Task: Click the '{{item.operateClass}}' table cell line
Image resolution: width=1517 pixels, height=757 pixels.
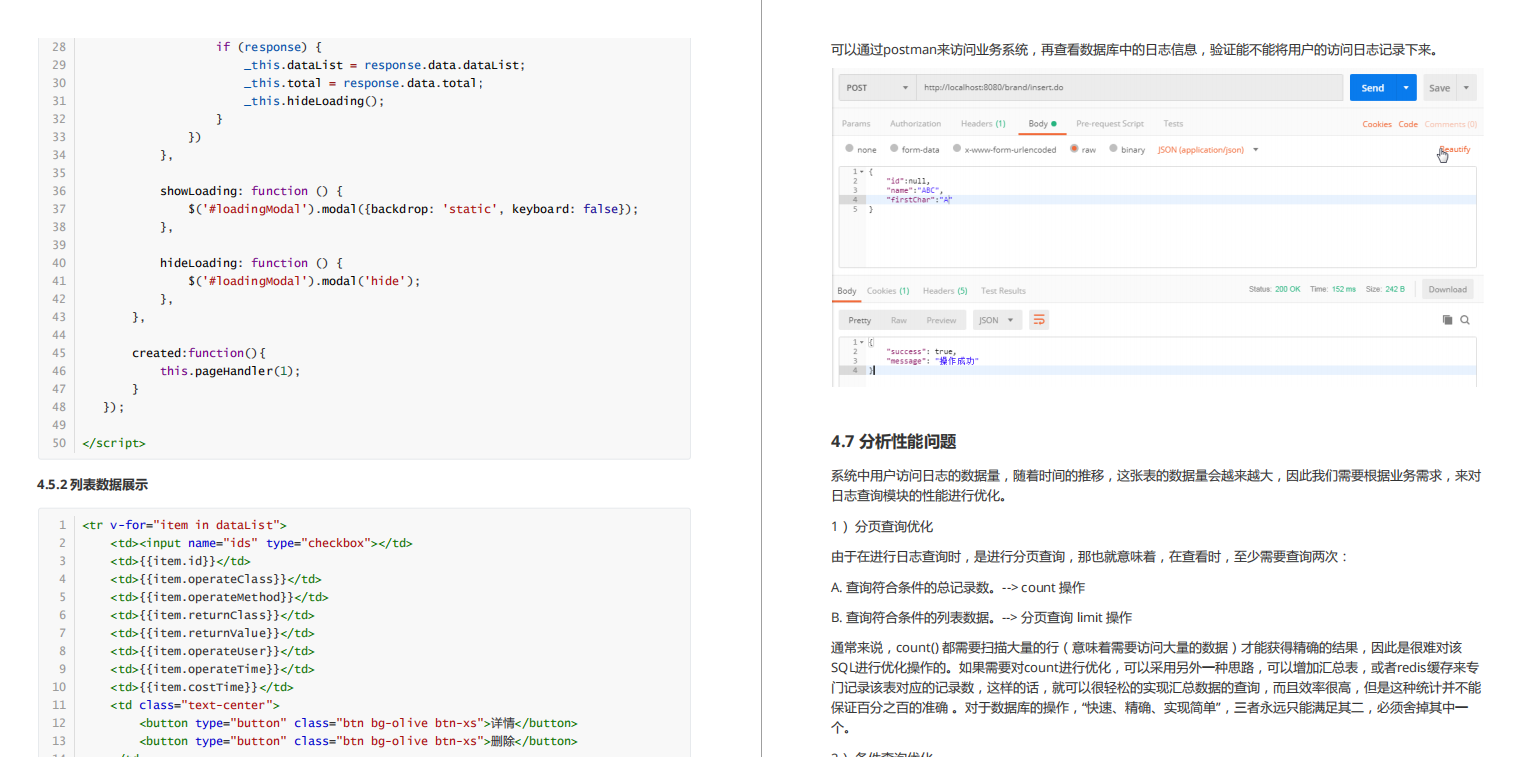Action: (215, 579)
